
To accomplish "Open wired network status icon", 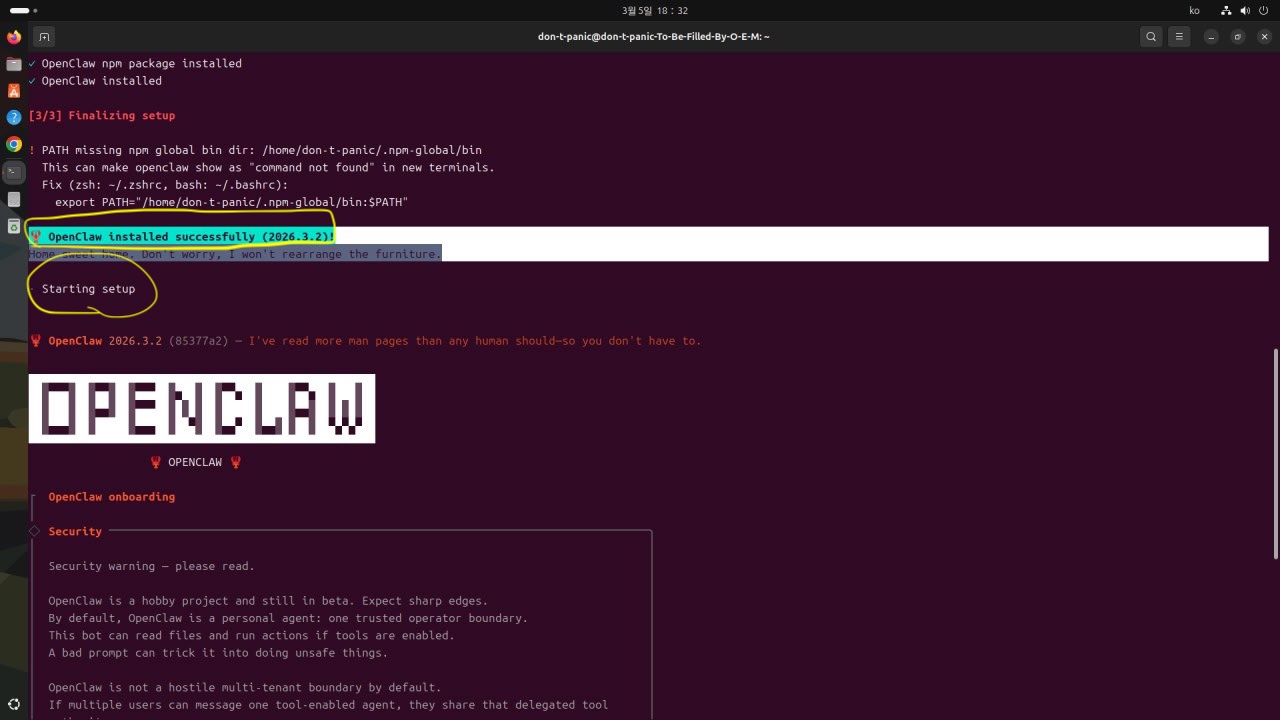I will point(1226,10).
